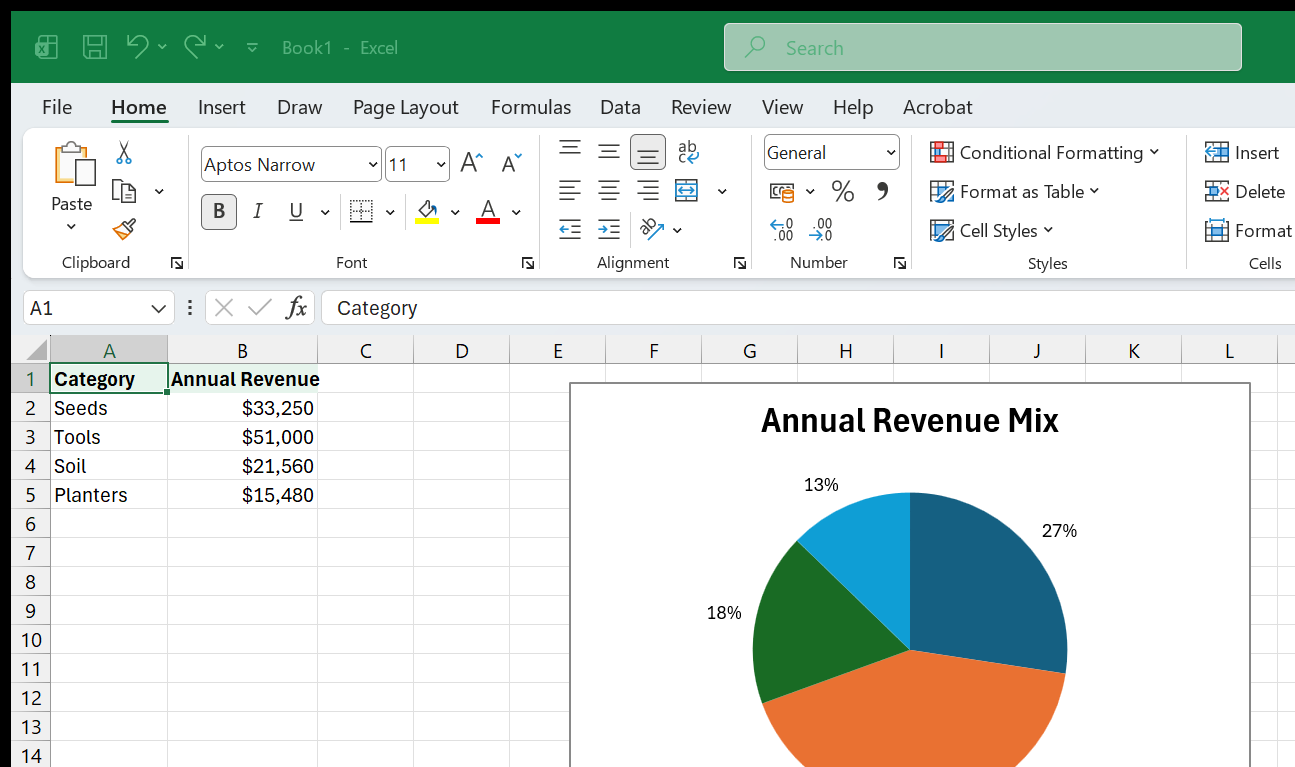Click Increase Decimal icon
This screenshot has height=767, width=1295.
(782, 230)
